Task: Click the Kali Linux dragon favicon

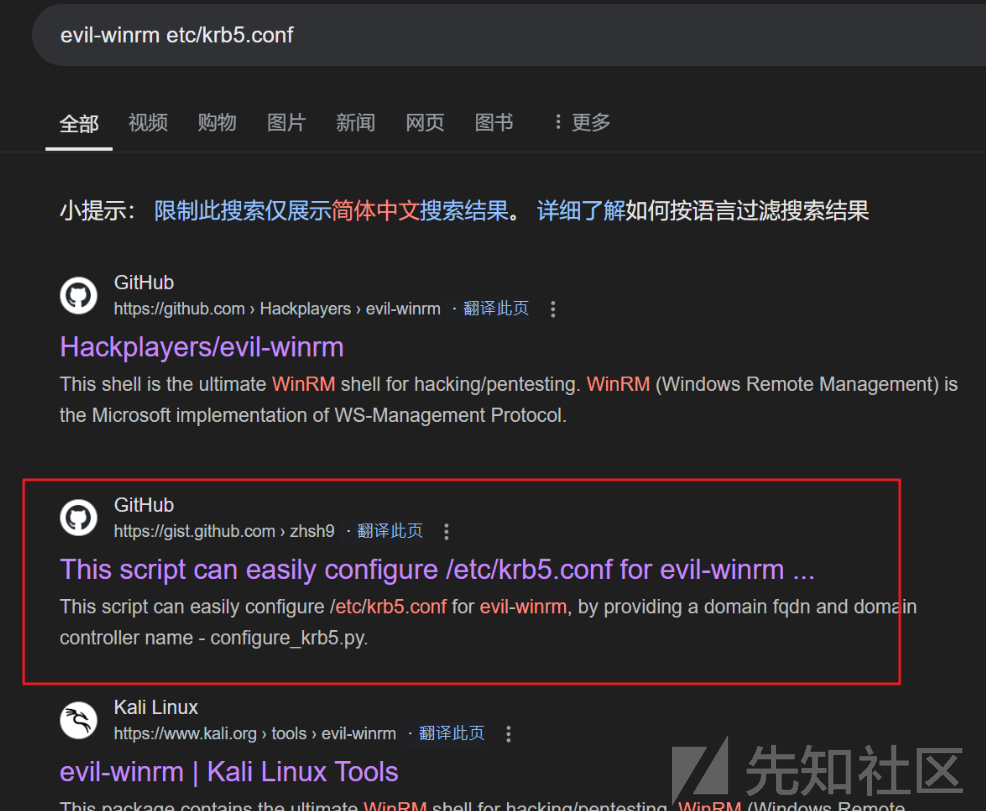Action: tap(79, 720)
